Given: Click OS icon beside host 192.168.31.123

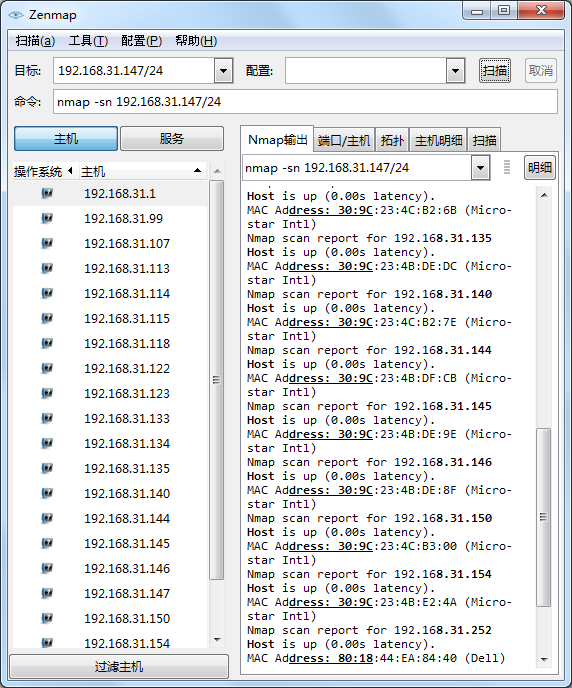Looking at the screenshot, I should pyautogui.click(x=47, y=393).
